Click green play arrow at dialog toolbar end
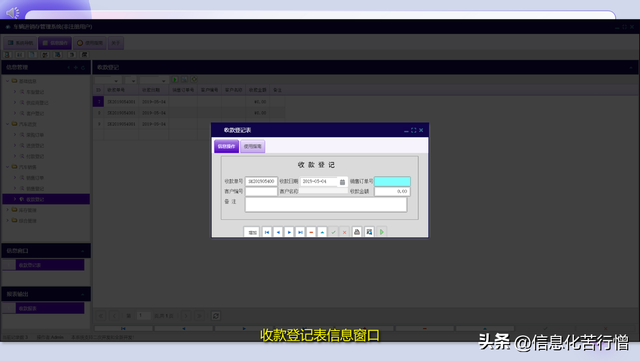 coord(382,232)
